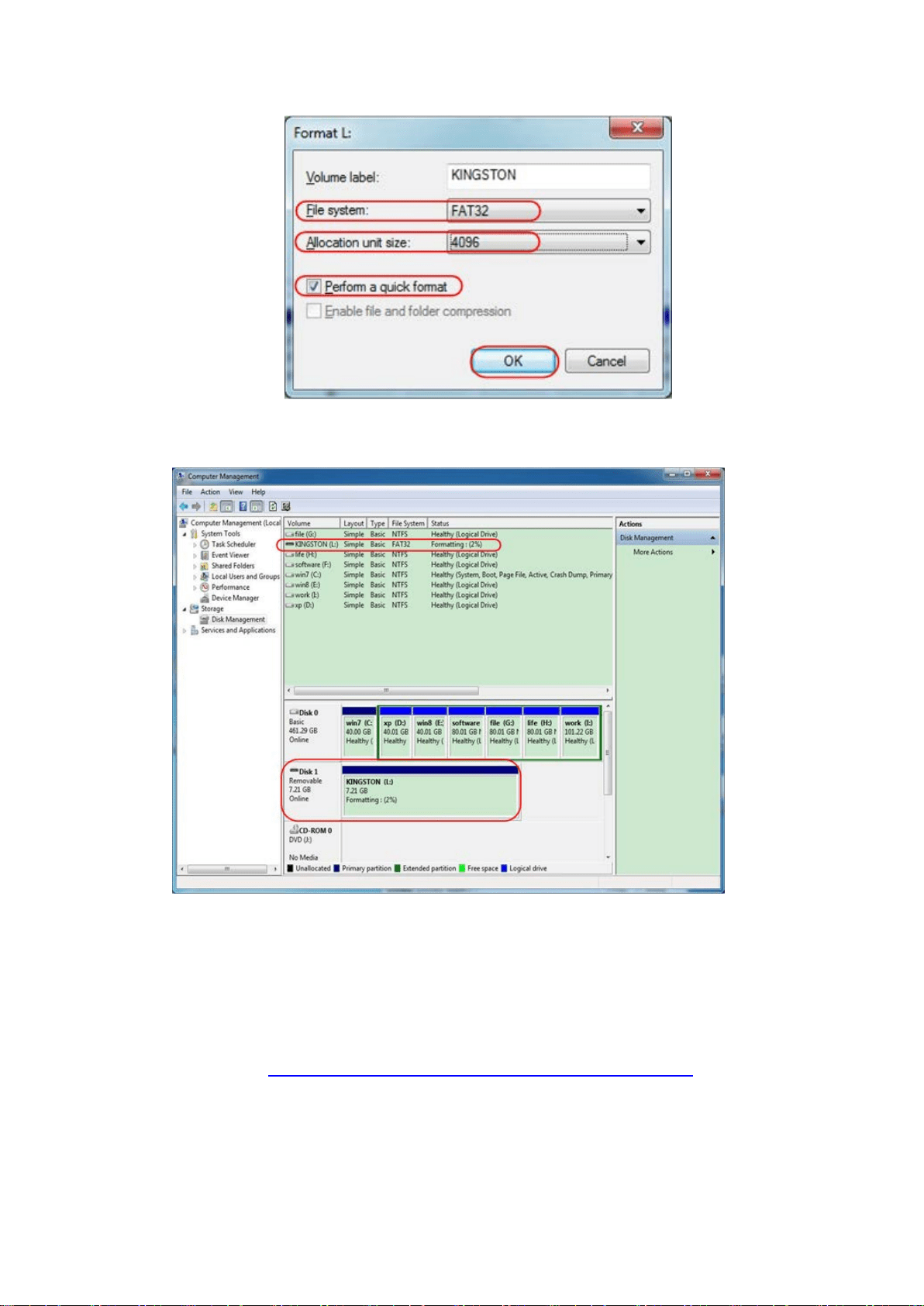
Task: Collapse the Storage tree node
Action: tap(184, 609)
